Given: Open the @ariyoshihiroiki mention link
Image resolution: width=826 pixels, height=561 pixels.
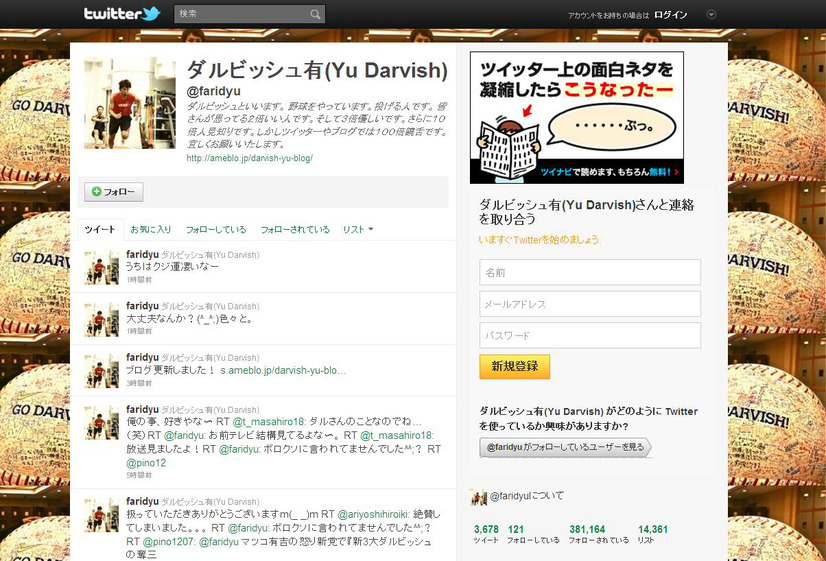Looking at the screenshot, I should tap(372, 514).
